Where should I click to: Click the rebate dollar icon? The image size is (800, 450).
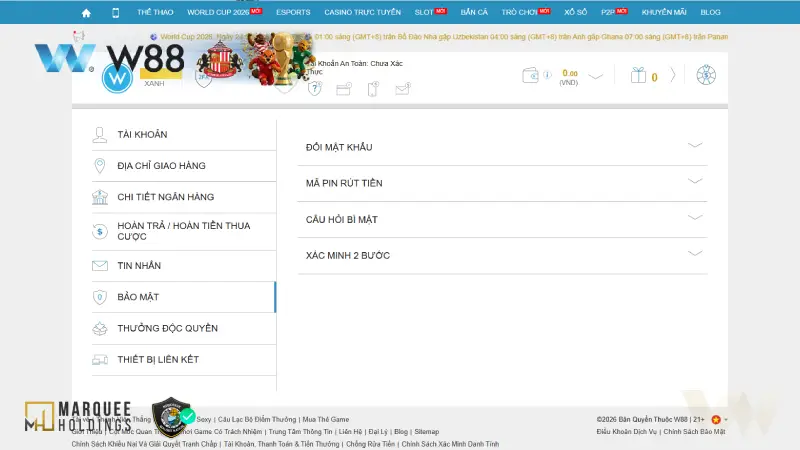click(x=100, y=232)
